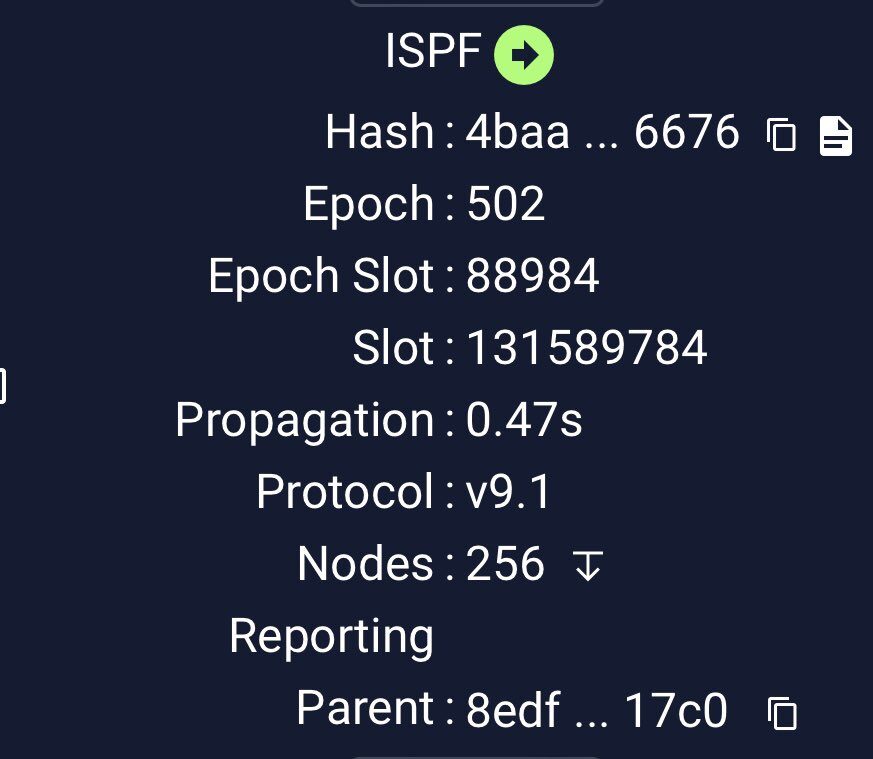Image resolution: width=873 pixels, height=759 pixels.
Task: Select the ISPF pool name
Action: tap(434, 52)
